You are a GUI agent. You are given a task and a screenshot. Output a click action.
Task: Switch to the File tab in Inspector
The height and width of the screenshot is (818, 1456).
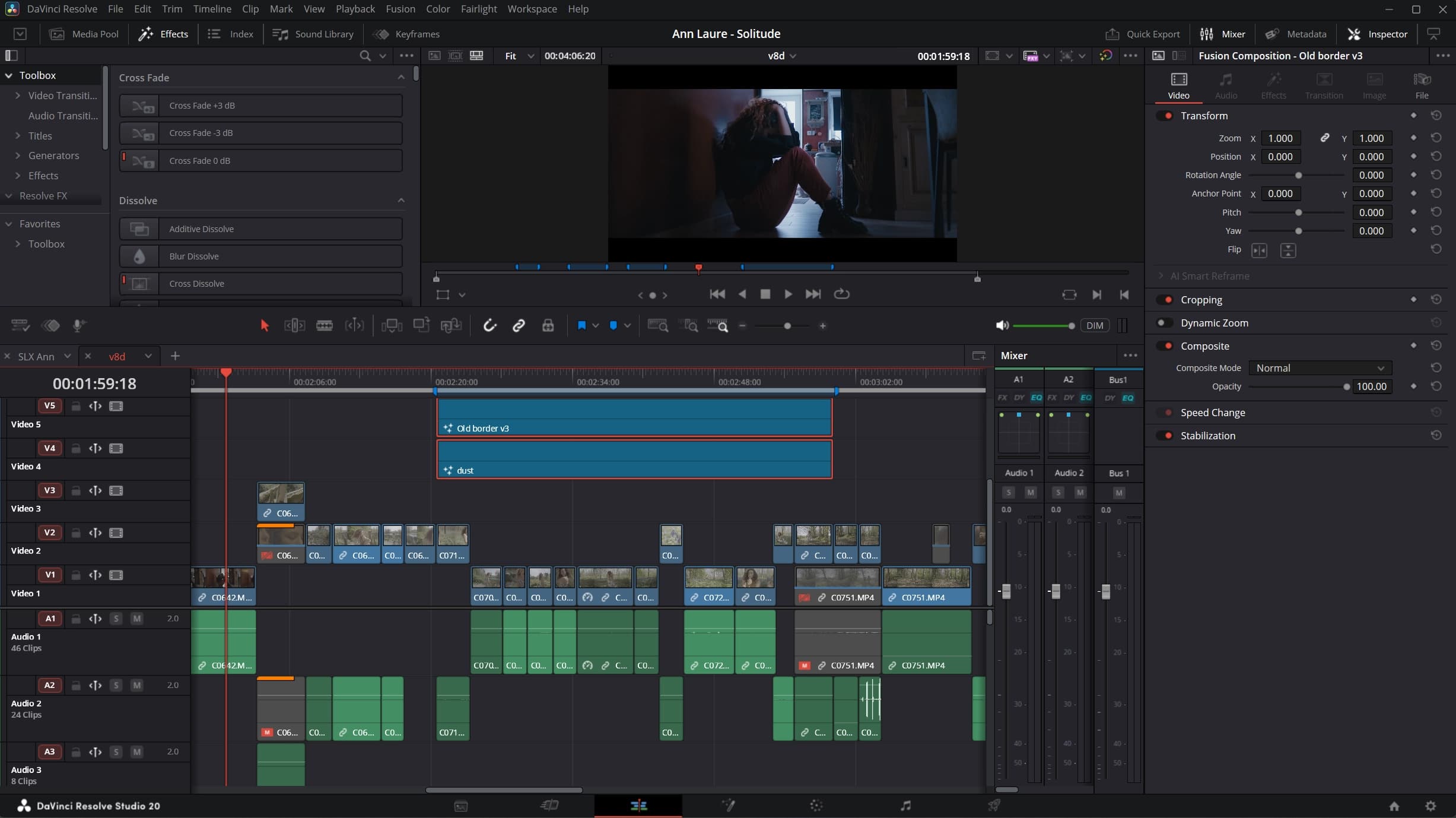[x=1422, y=86]
